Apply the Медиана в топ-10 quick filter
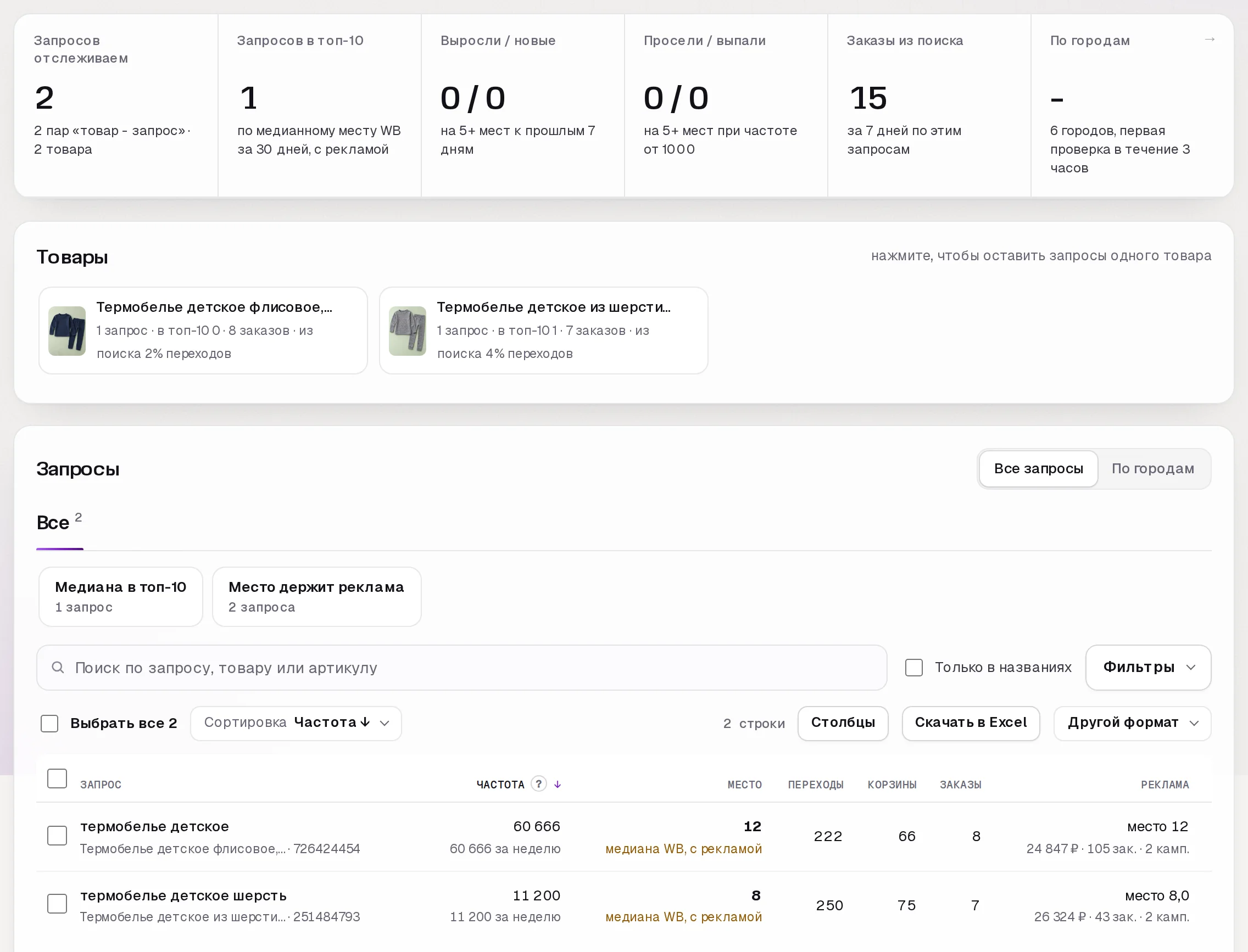This screenshot has width=1248, height=952. click(121, 597)
